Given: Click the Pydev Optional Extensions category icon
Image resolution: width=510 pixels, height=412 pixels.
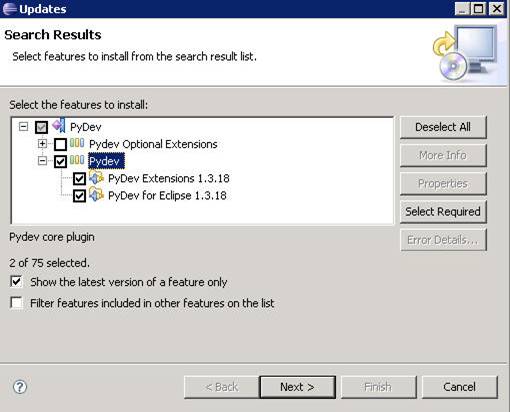Looking at the screenshot, I should click(77, 143).
